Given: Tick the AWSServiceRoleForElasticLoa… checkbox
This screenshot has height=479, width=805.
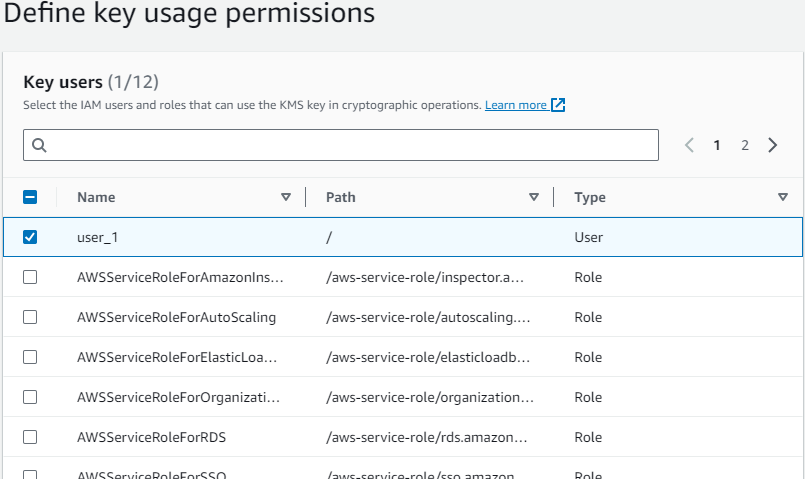Looking at the screenshot, I should [x=30, y=357].
